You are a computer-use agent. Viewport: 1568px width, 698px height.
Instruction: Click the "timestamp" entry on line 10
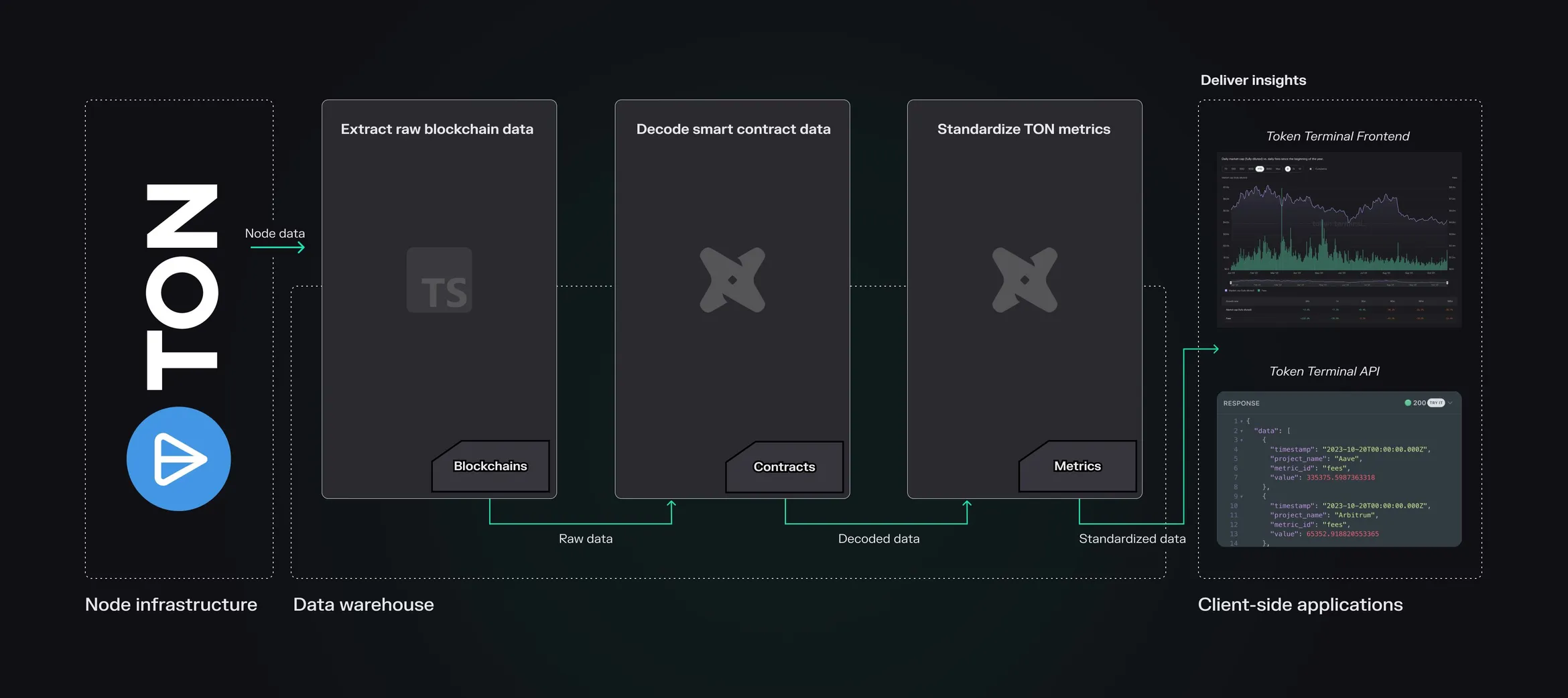click(x=1350, y=506)
